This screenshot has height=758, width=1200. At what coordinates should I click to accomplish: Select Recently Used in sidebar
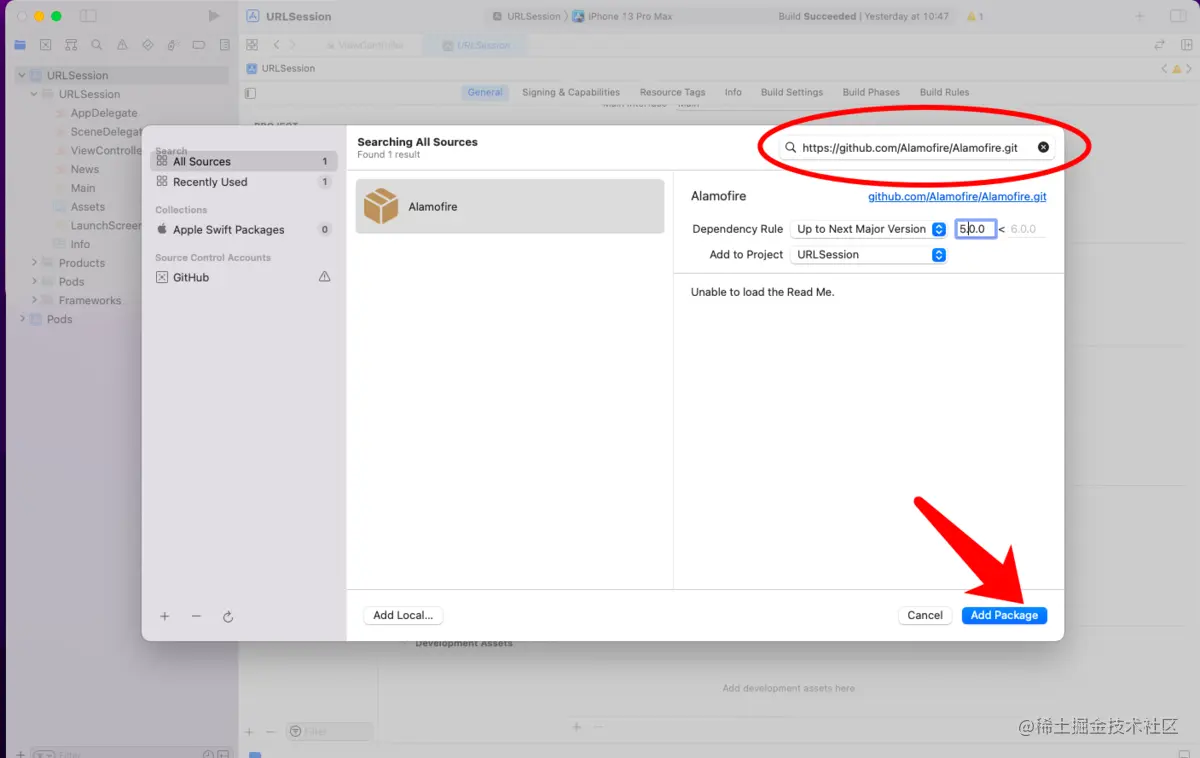[x=244, y=182]
